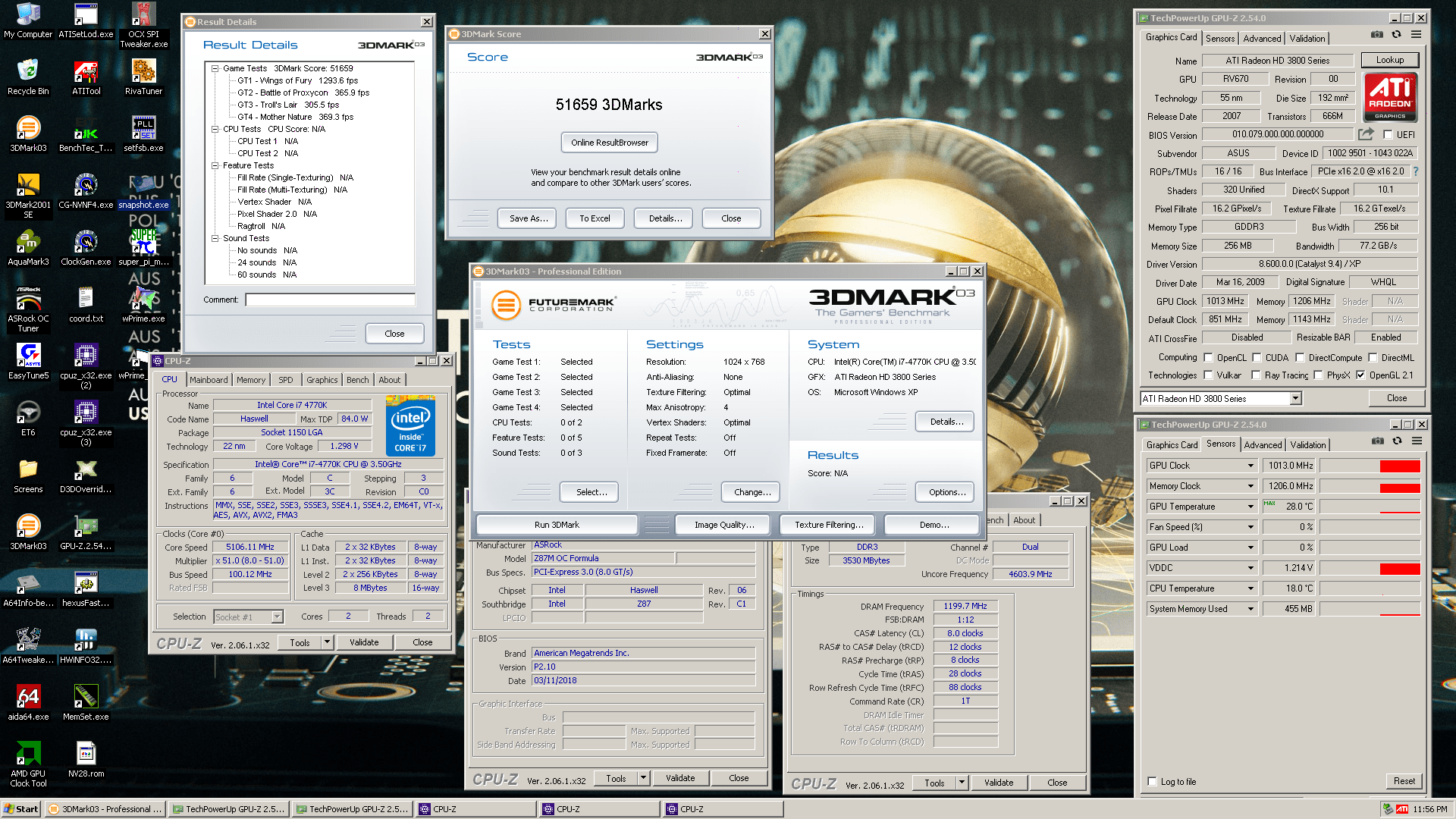The image size is (1456, 819).
Task: Open CG-NVNF4.exe desktop icon
Action: point(86,190)
